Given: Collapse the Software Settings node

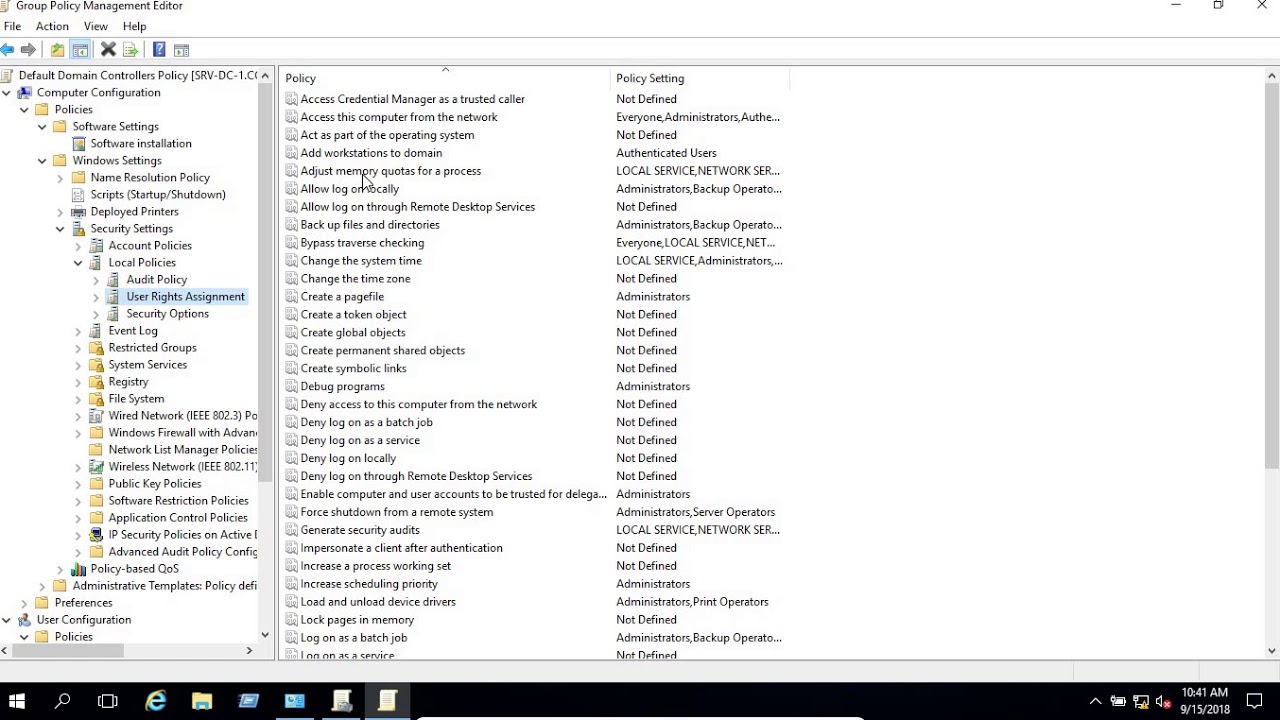Looking at the screenshot, I should [42, 126].
